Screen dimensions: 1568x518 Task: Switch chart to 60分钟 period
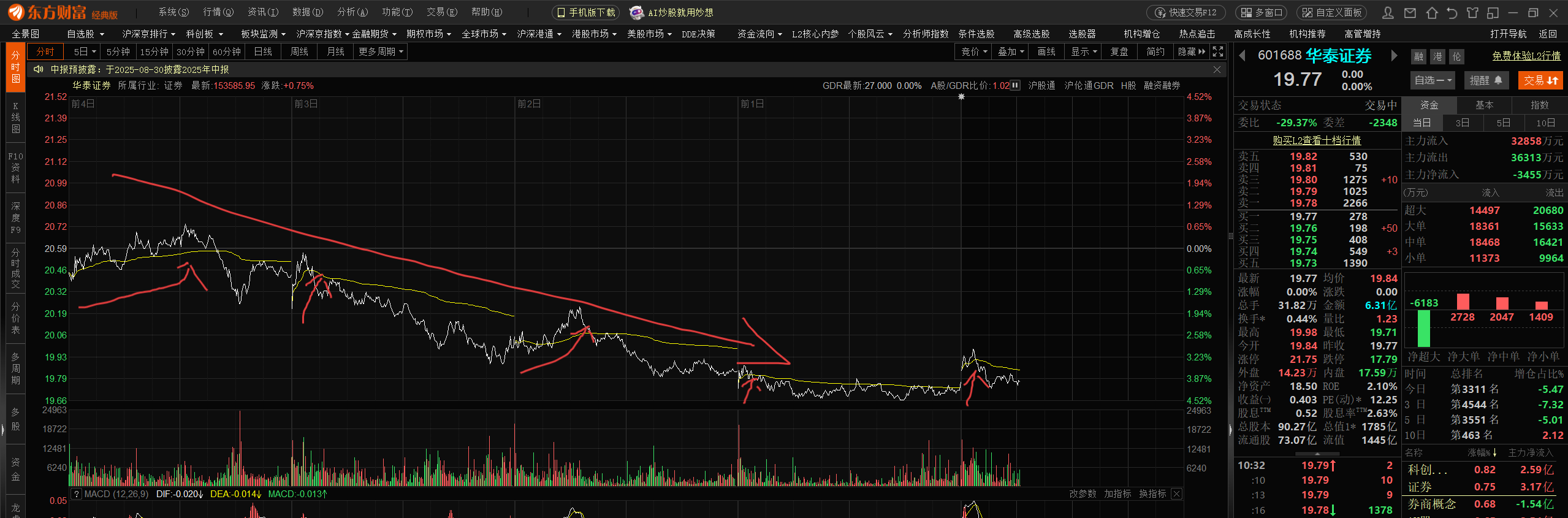click(x=227, y=51)
